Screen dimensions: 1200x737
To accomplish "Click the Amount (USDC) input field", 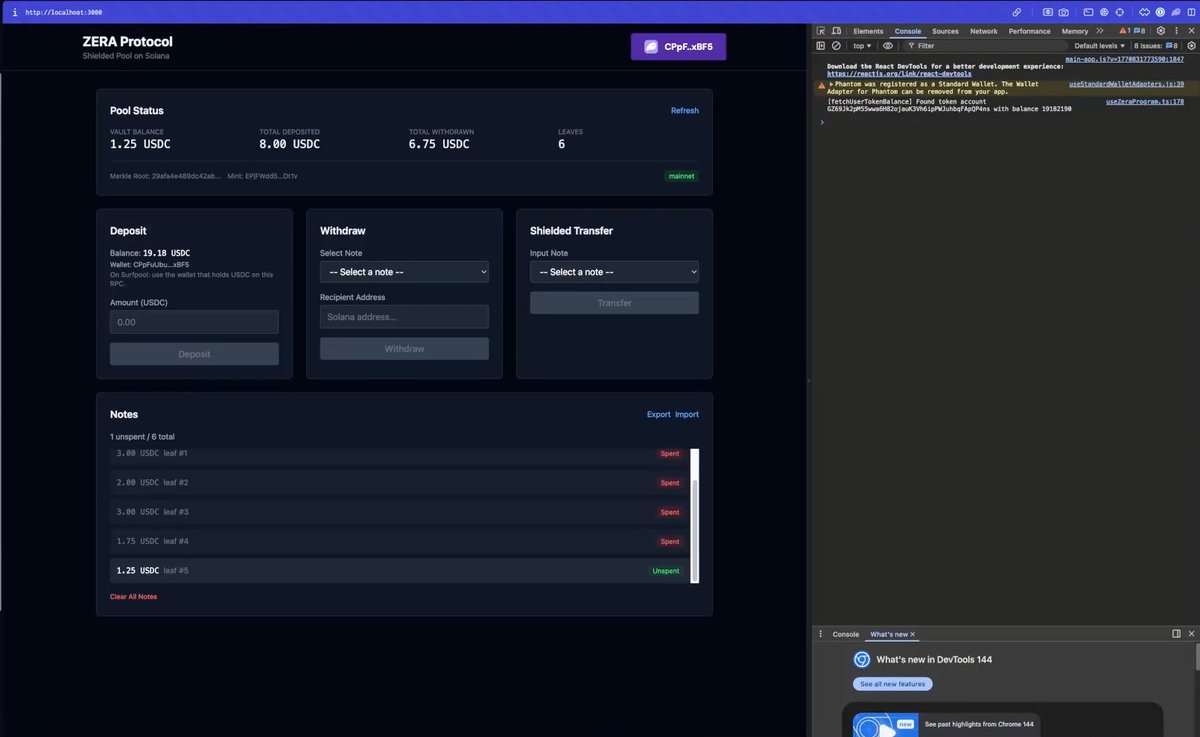I will (194, 322).
